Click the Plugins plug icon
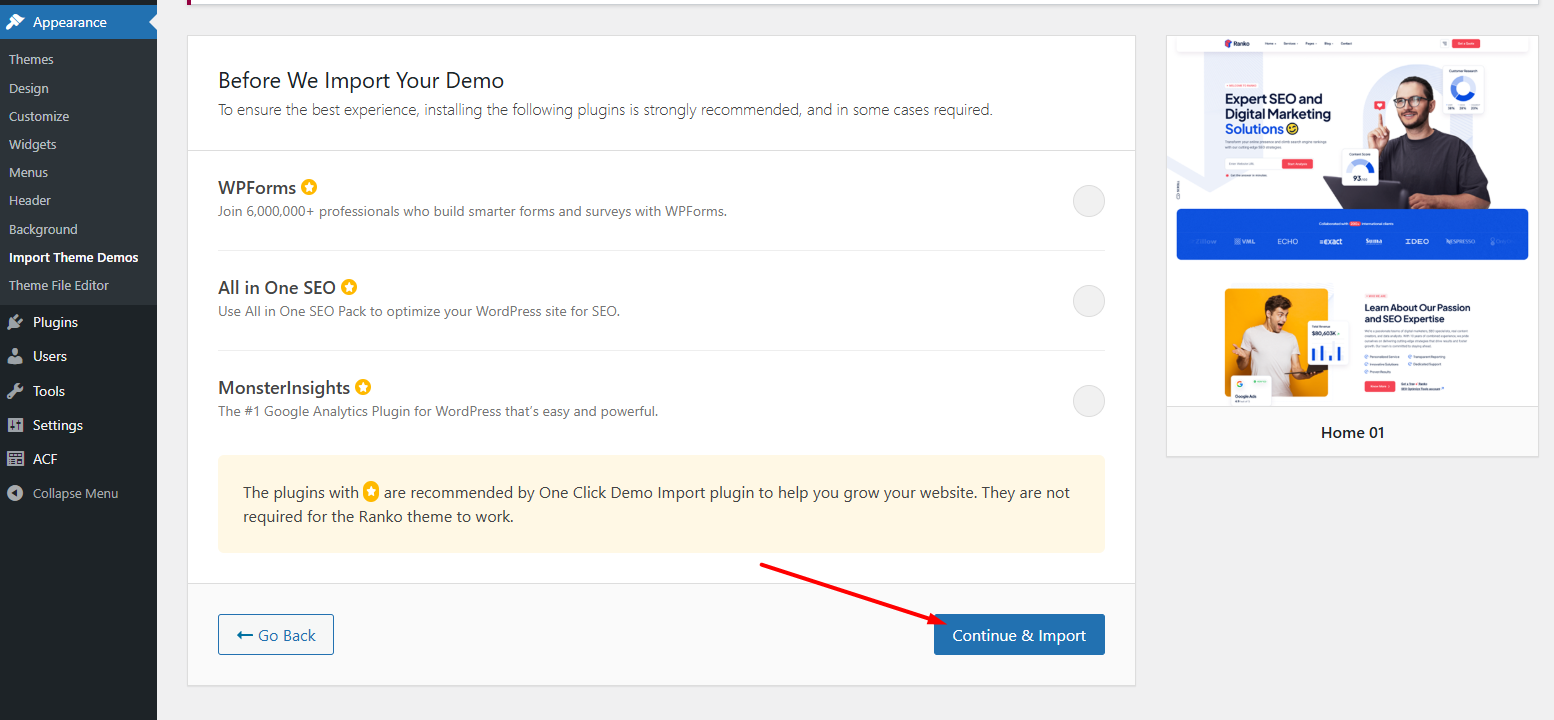Screen dimensions: 1554x720 (x=15, y=322)
